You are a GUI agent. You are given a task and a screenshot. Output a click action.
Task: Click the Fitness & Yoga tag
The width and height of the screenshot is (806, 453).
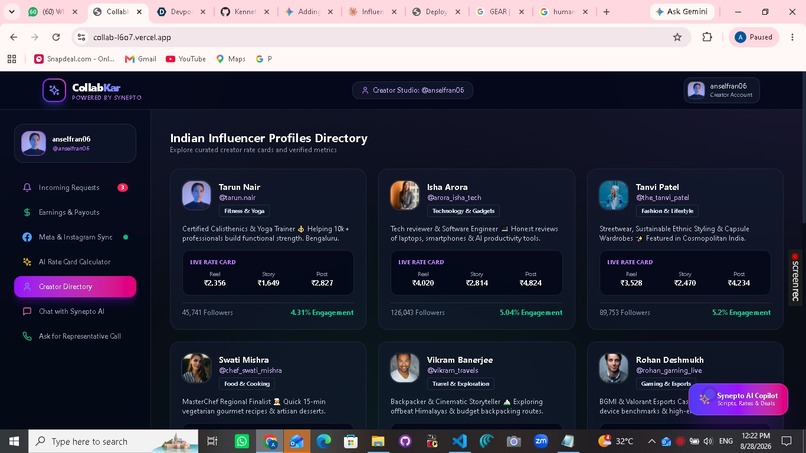click(244, 211)
